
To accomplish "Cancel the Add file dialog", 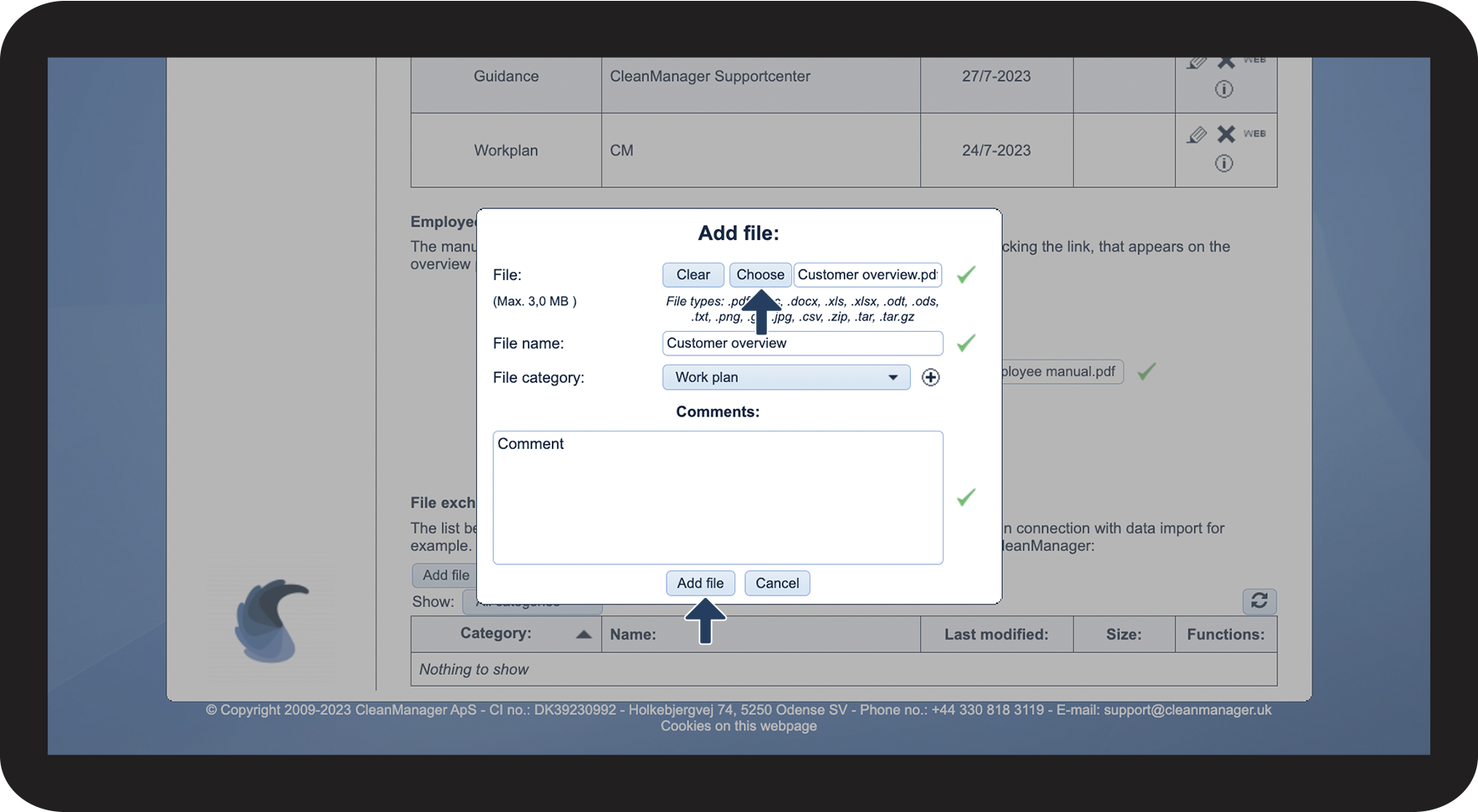I will (x=777, y=583).
